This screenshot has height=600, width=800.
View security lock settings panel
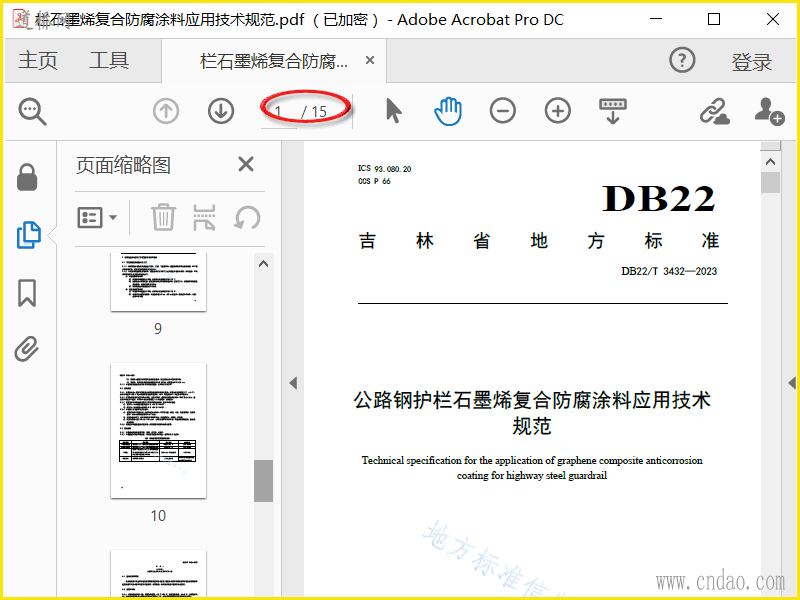coord(27,177)
